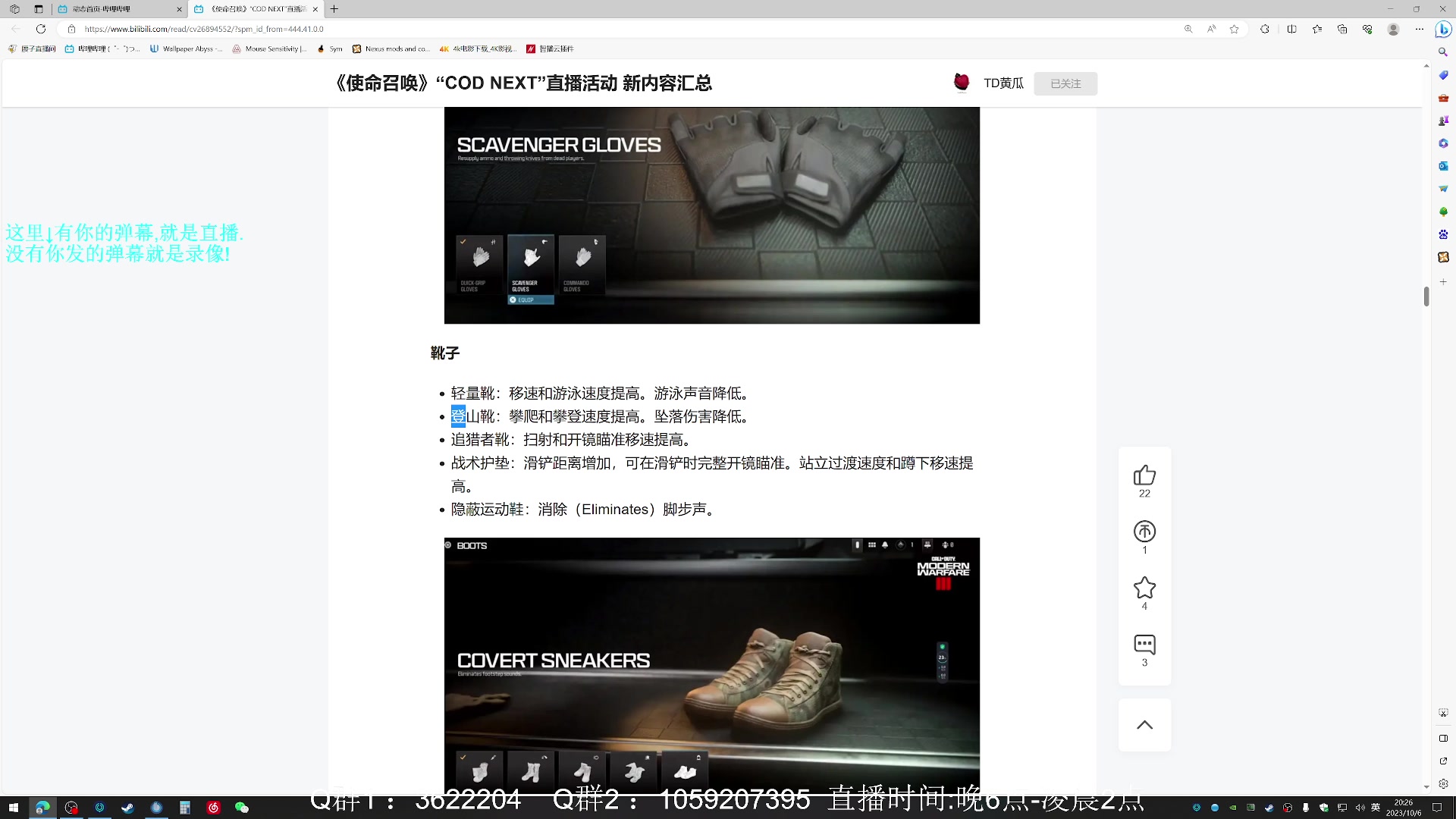Click the page vertical scrollbar thumb
The height and width of the screenshot is (819, 1456).
(x=1426, y=296)
